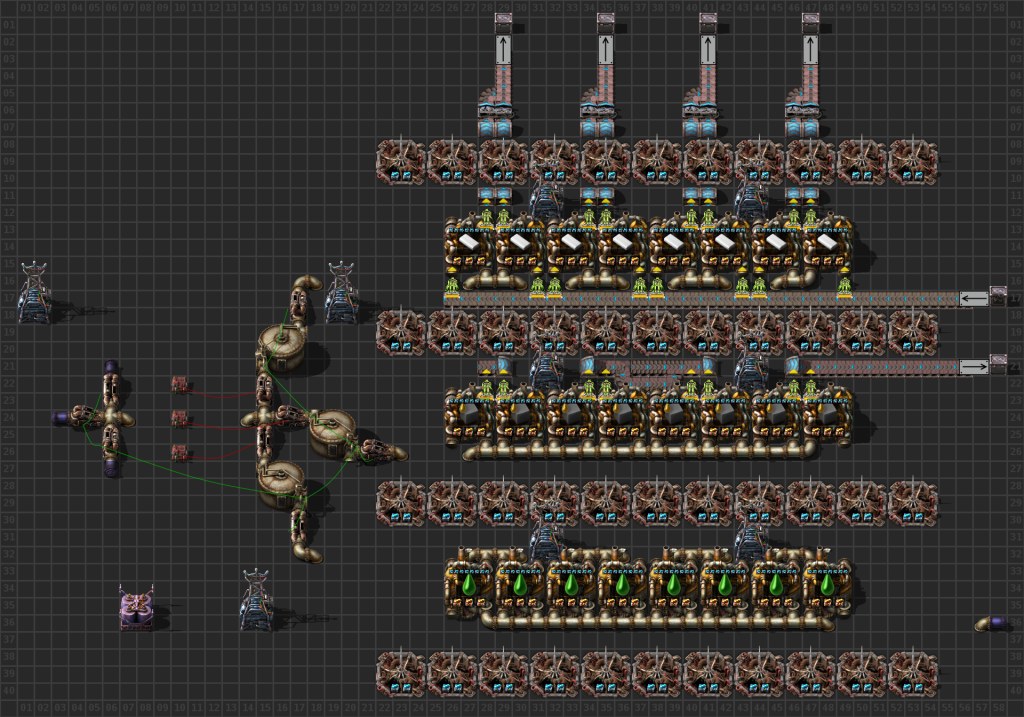Open the rightmost green-drop chemical plant
The height and width of the screenshot is (717, 1024).
(x=828, y=586)
